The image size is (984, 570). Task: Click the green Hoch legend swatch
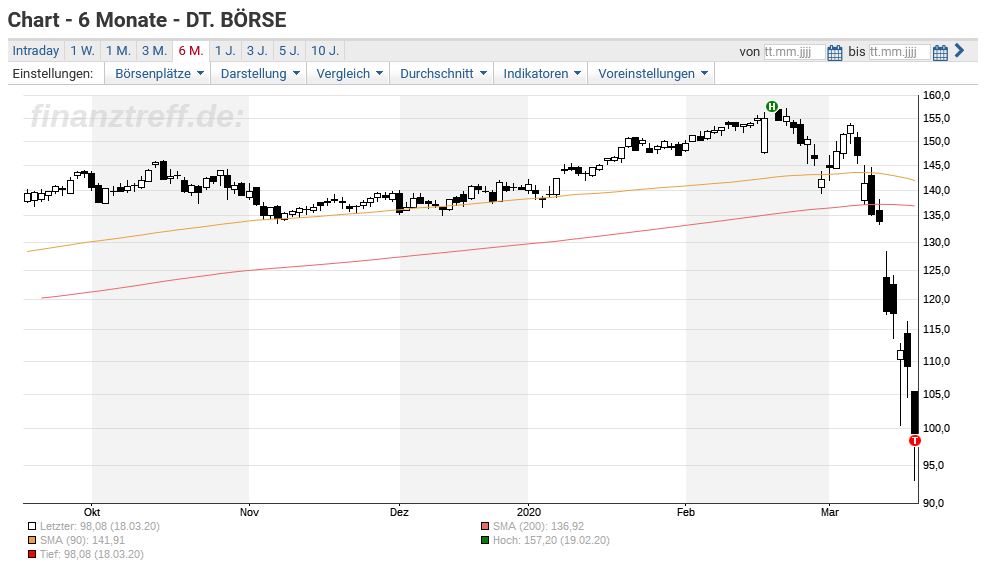pos(484,540)
